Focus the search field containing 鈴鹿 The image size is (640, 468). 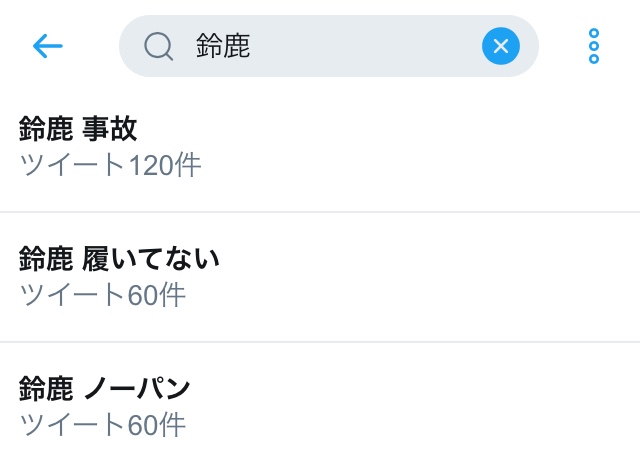[x=223, y=46]
